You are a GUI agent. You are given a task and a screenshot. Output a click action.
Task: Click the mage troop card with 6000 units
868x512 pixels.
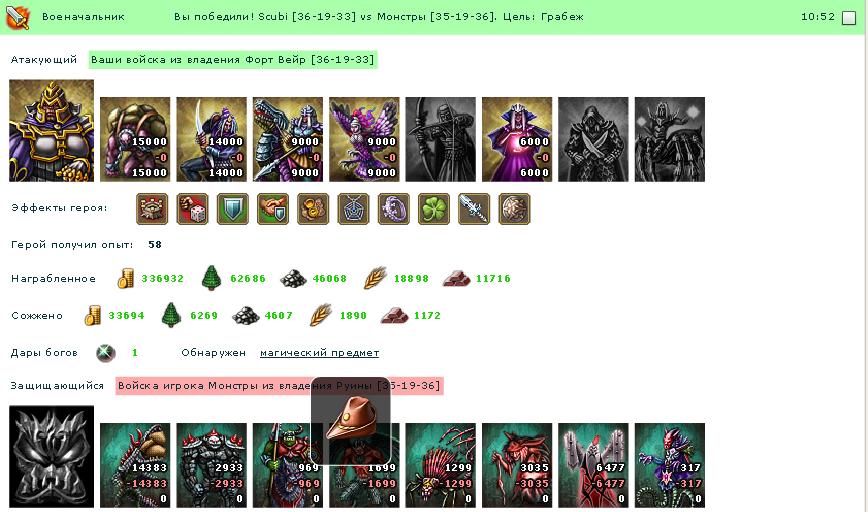[x=517, y=139]
